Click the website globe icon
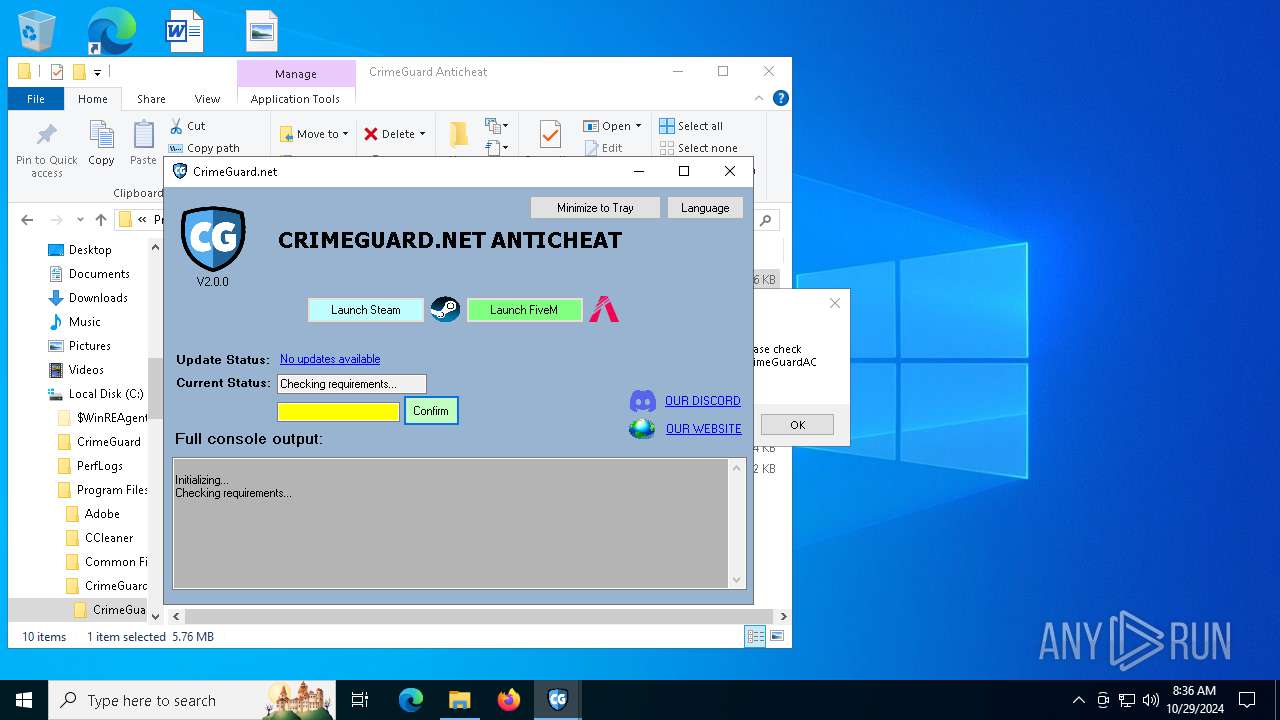1280x720 pixels. point(643,429)
